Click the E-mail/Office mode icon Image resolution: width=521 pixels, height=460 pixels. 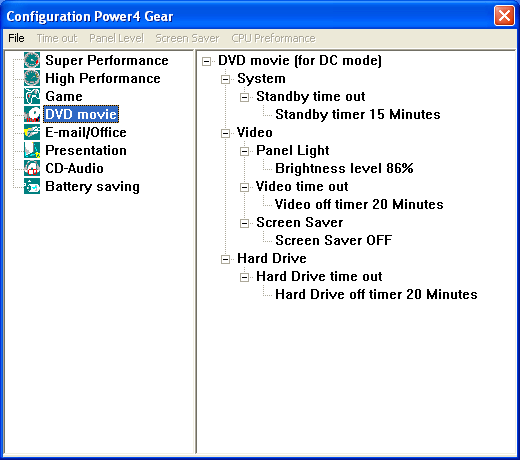tap(32, 132)
